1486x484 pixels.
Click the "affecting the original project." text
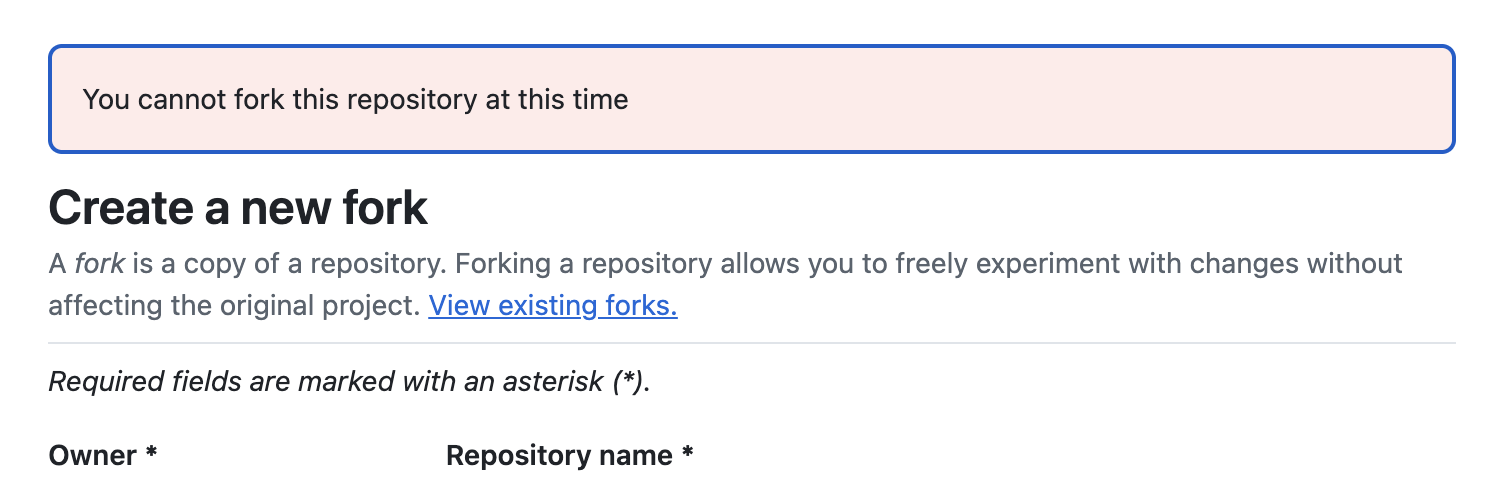point(234,305)
